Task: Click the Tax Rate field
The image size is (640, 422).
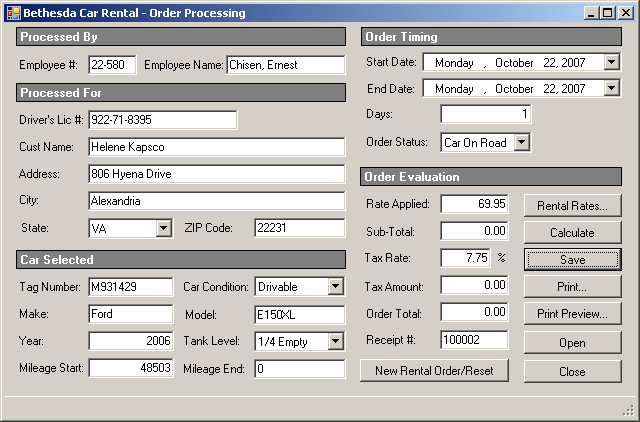Action: click(x=465, y=258)
